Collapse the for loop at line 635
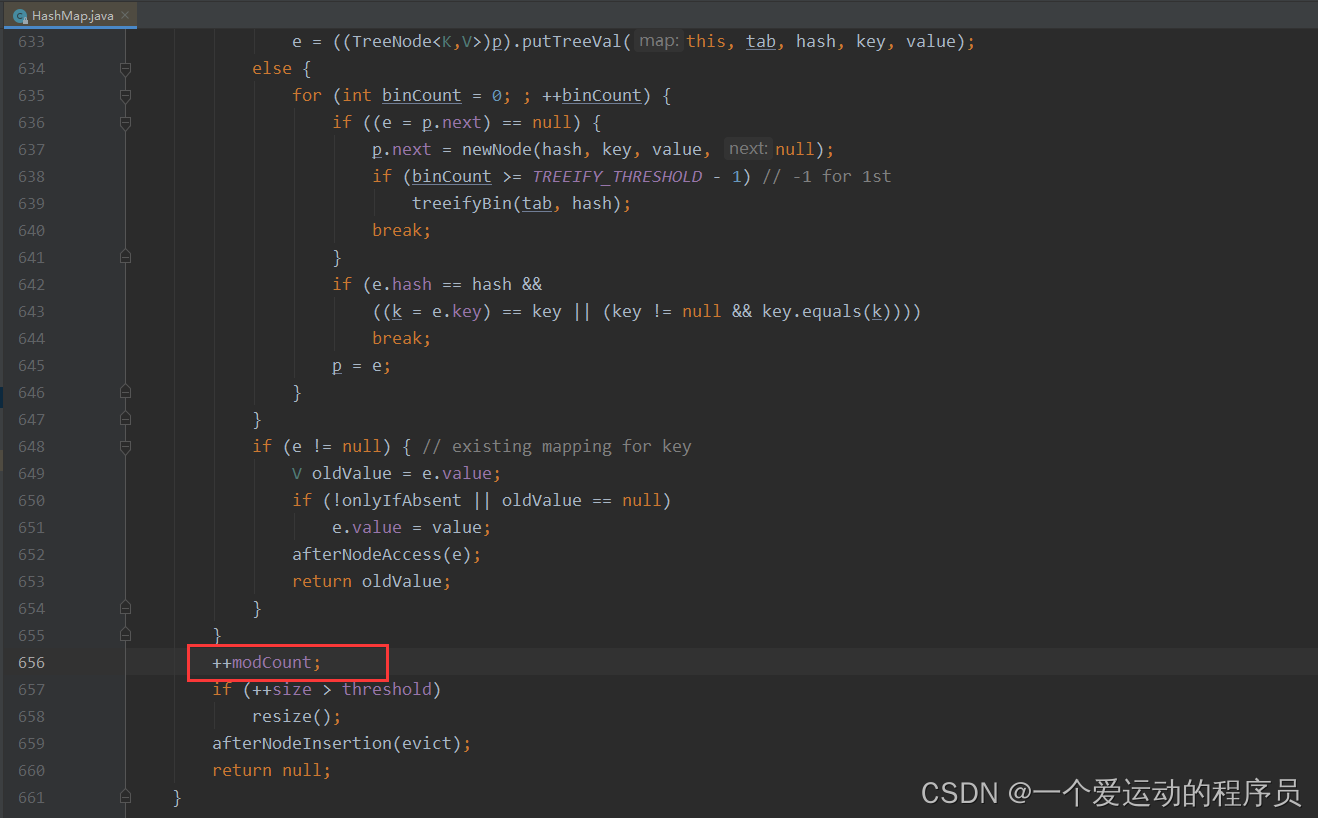 pos(125,95)
